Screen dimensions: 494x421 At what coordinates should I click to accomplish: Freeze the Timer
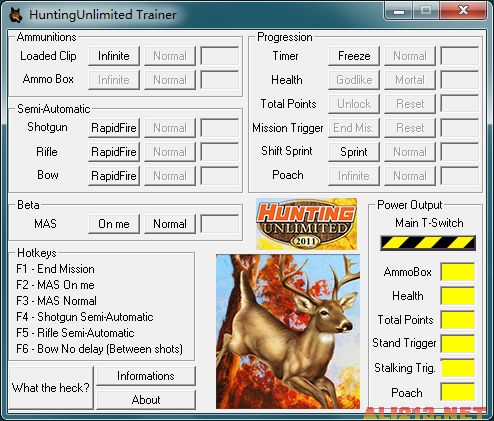[x=354, y=56]
